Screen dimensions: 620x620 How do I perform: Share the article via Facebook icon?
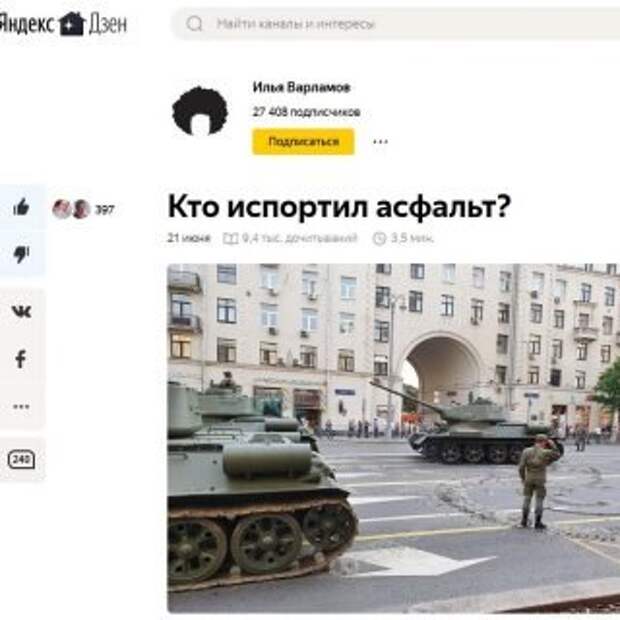21,359
